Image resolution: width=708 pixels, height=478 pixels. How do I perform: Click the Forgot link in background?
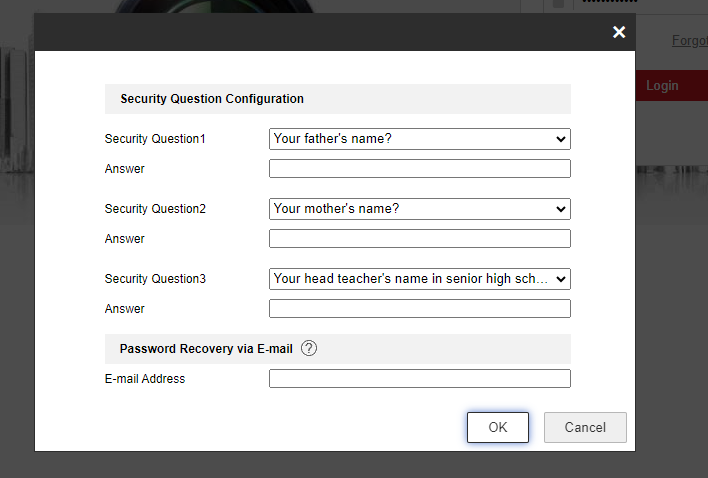689,41
